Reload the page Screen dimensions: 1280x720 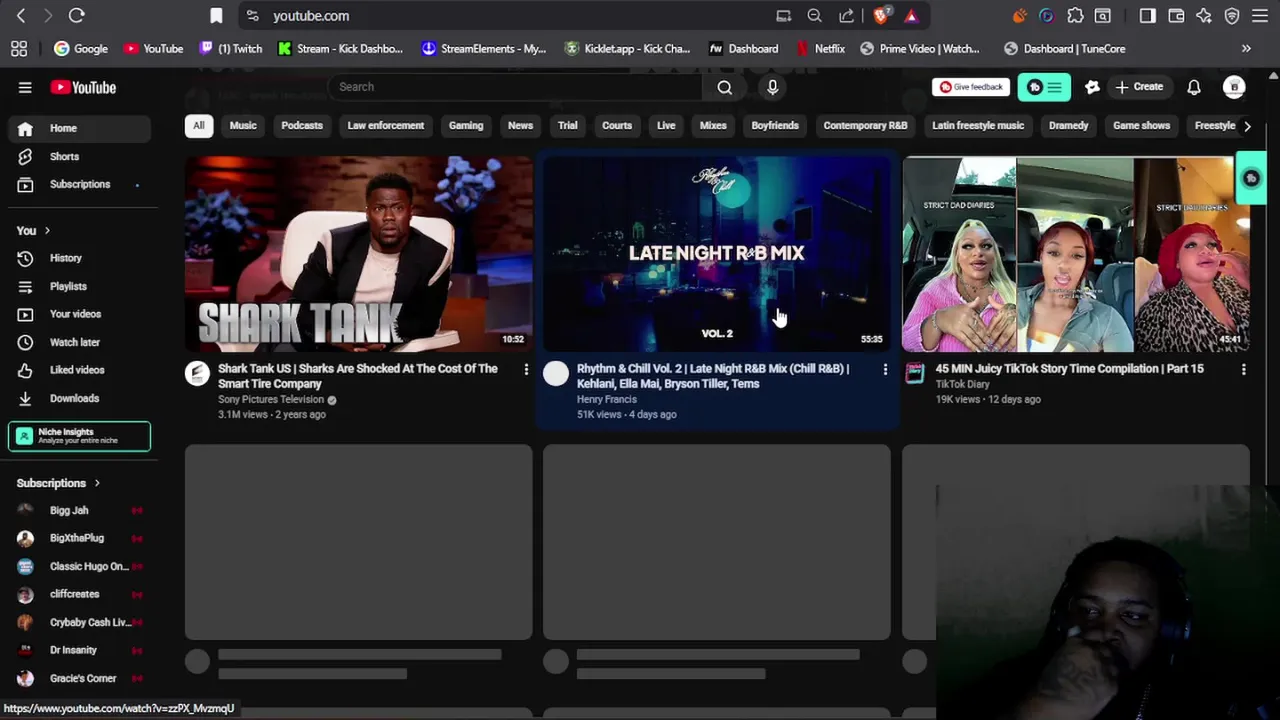tap(76, 15)
